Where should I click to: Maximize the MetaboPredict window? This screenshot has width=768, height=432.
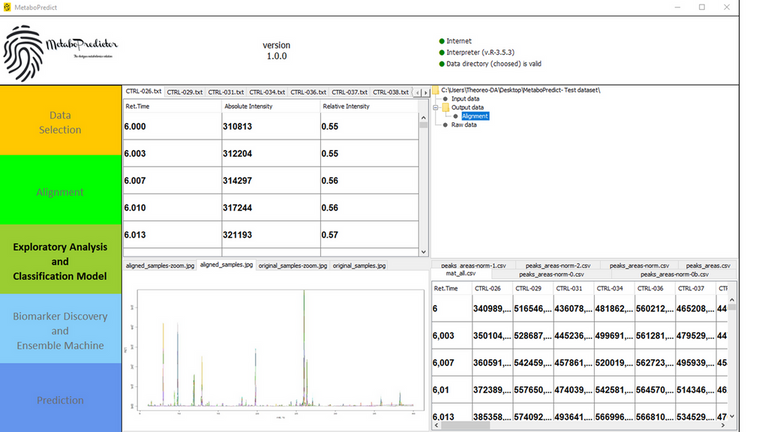point(702,7)
